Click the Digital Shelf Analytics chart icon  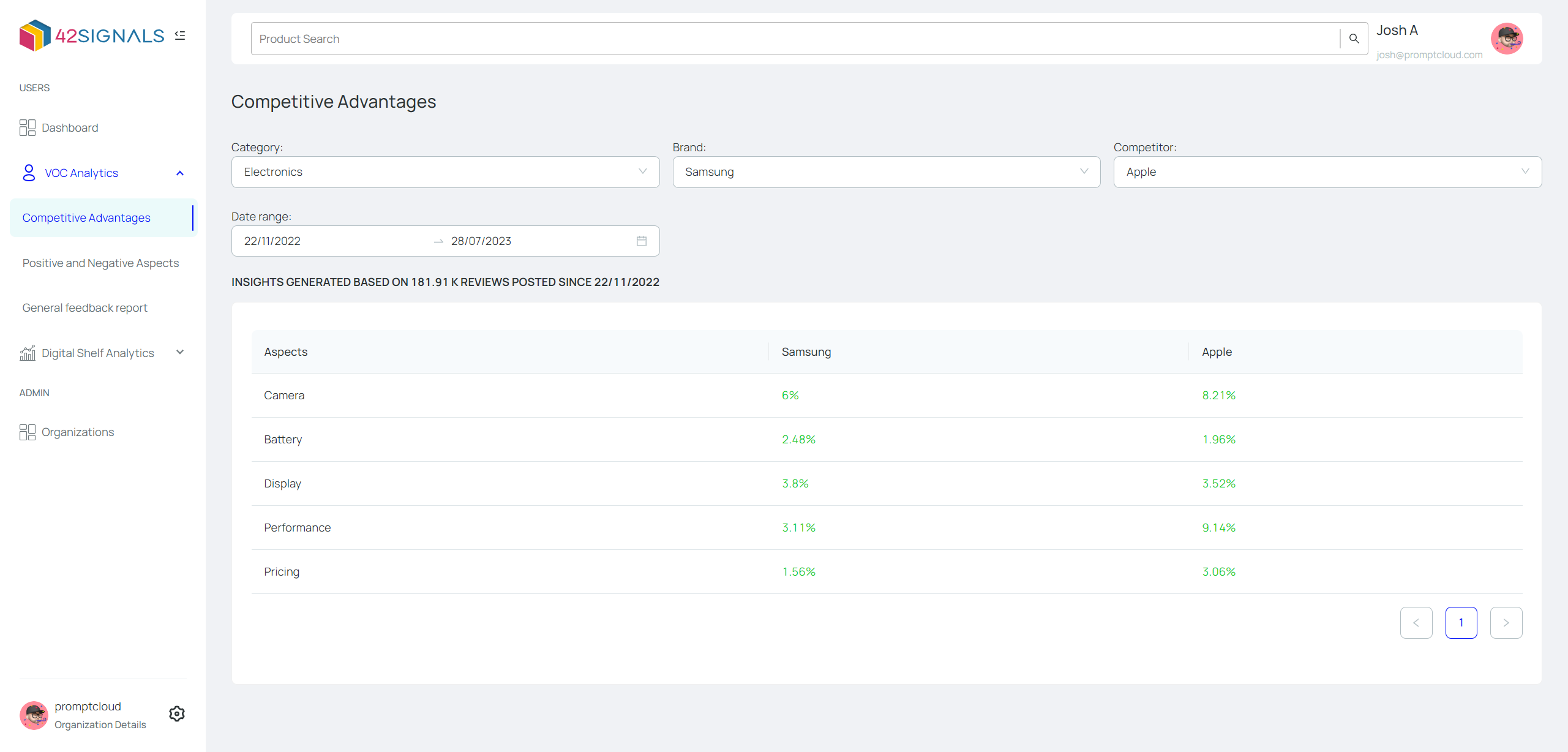[27, 353]
